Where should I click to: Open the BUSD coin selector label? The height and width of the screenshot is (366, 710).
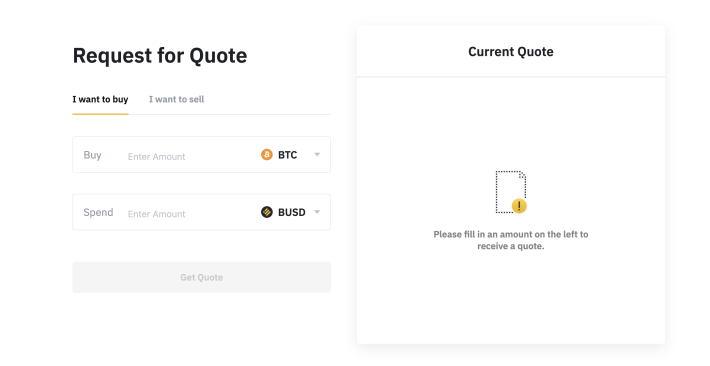292,212
